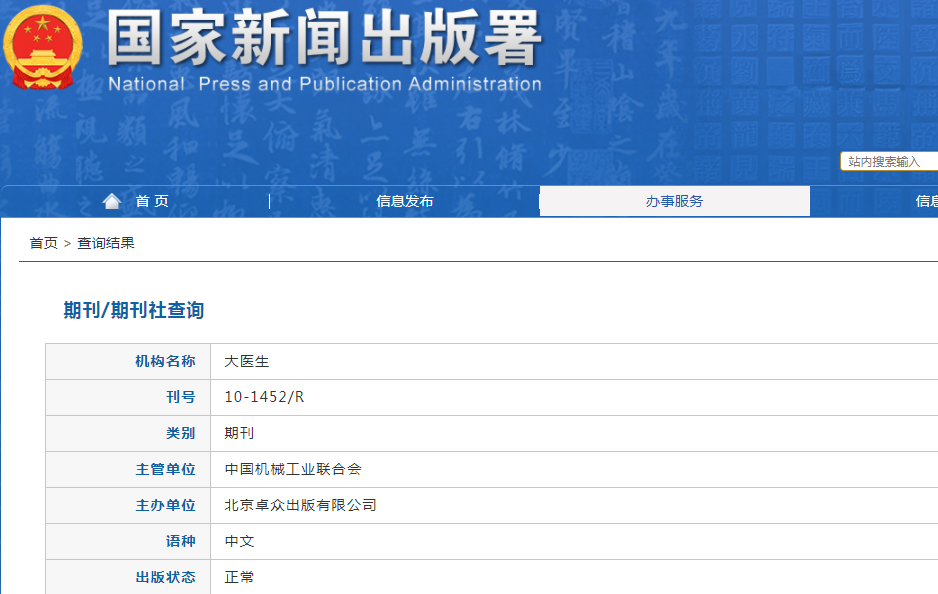Select the 期刊 category value
Screen dimensions: 938x594
point(239,433)
